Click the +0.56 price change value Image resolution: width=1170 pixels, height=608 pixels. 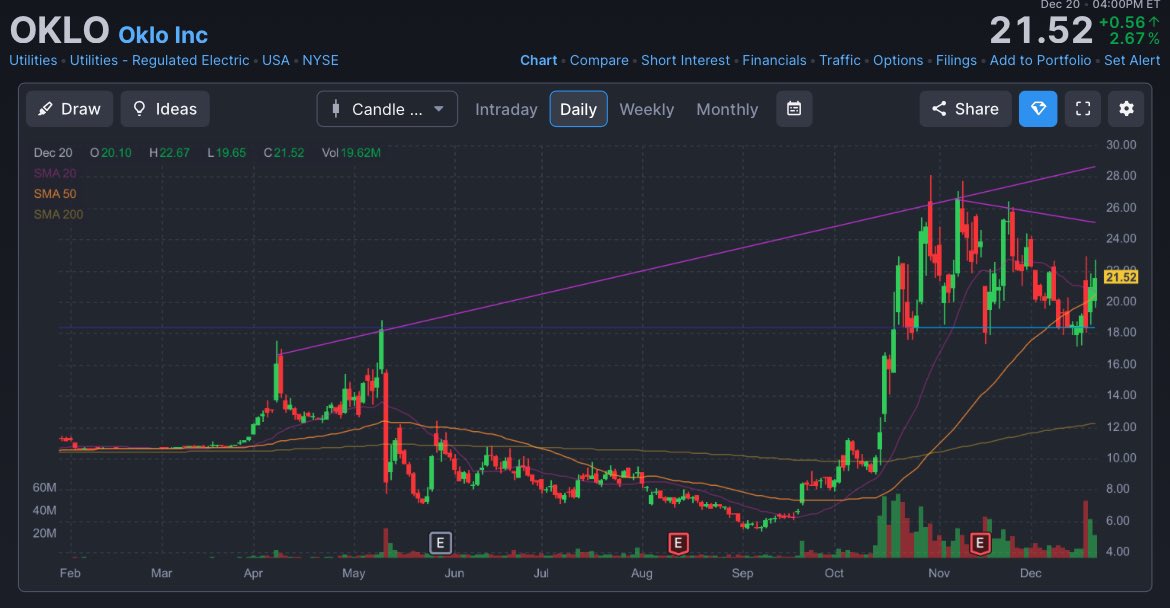click(x=1121, y=23)
